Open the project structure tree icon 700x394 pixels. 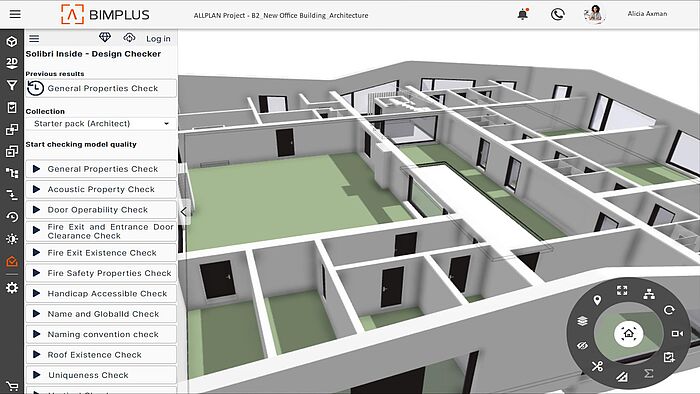coord(12,173)
